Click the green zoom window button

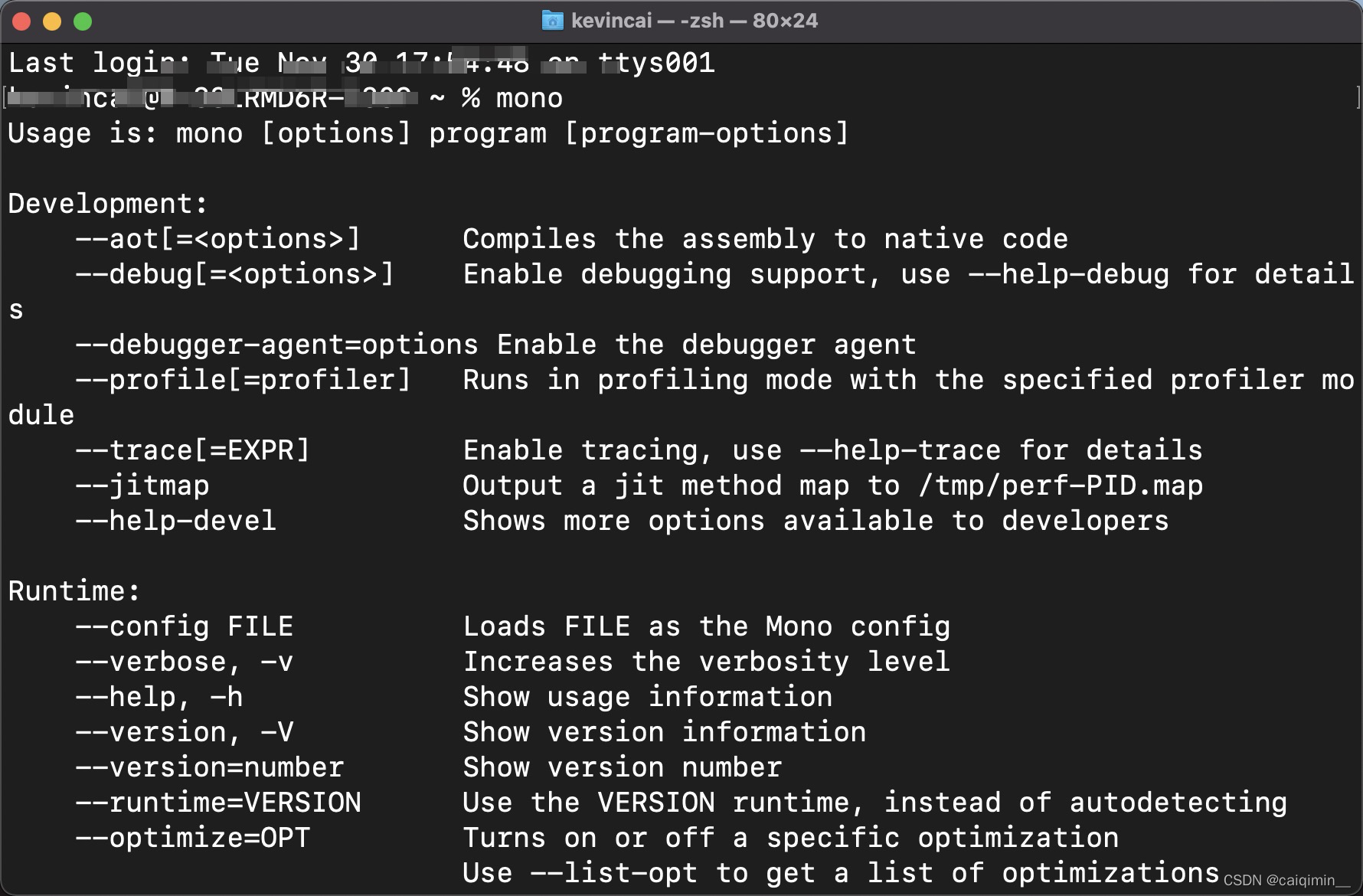tap(83, 21)
